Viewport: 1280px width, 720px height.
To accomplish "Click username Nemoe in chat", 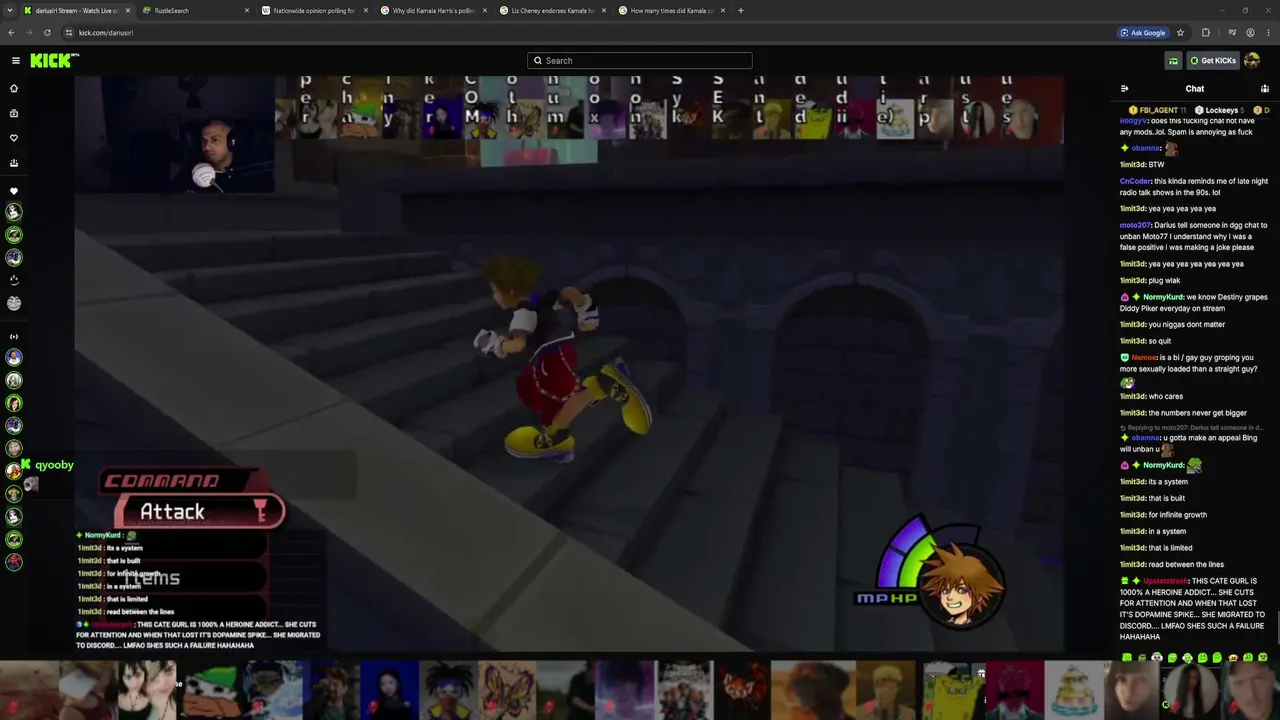I will [1144, 357].
